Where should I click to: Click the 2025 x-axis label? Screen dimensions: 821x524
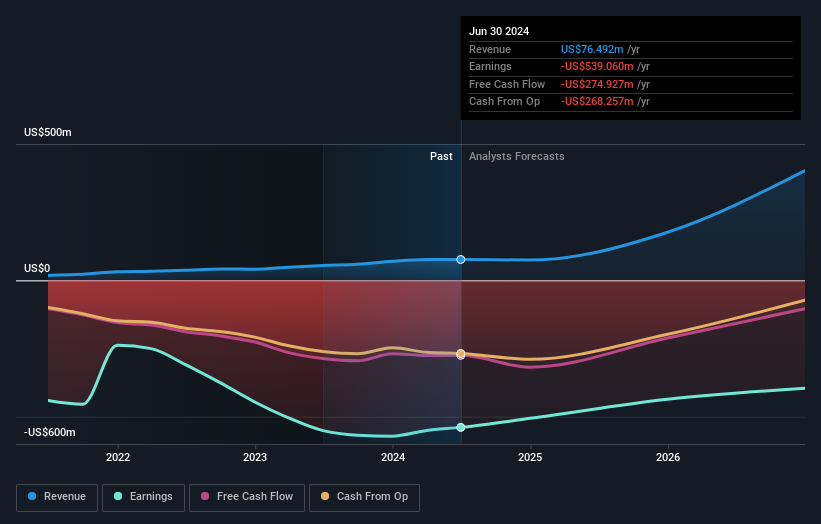tap(530, 458)
